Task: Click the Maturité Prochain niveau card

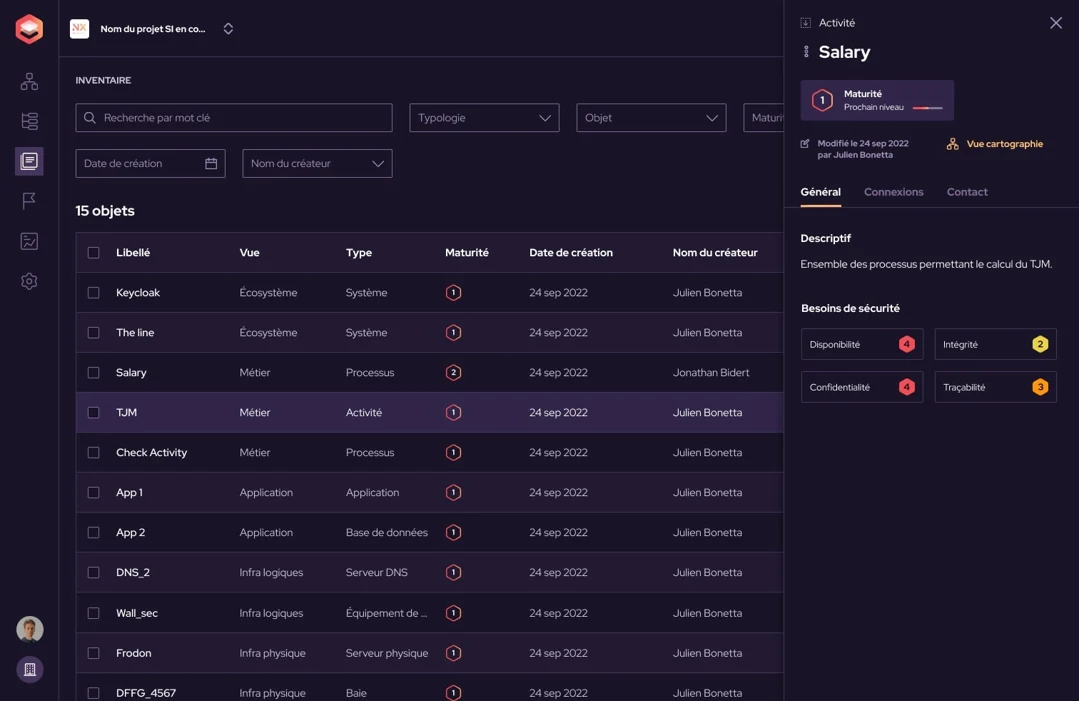Action: pos(877,100)
